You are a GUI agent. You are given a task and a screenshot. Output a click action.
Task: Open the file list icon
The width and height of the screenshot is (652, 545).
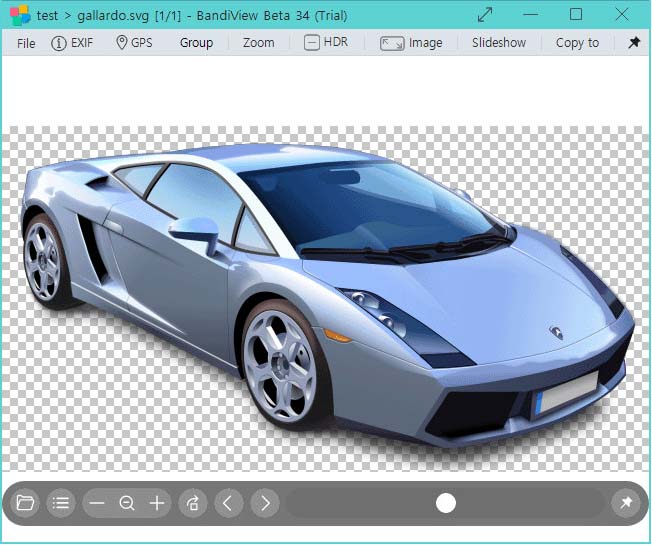[61, 503]
